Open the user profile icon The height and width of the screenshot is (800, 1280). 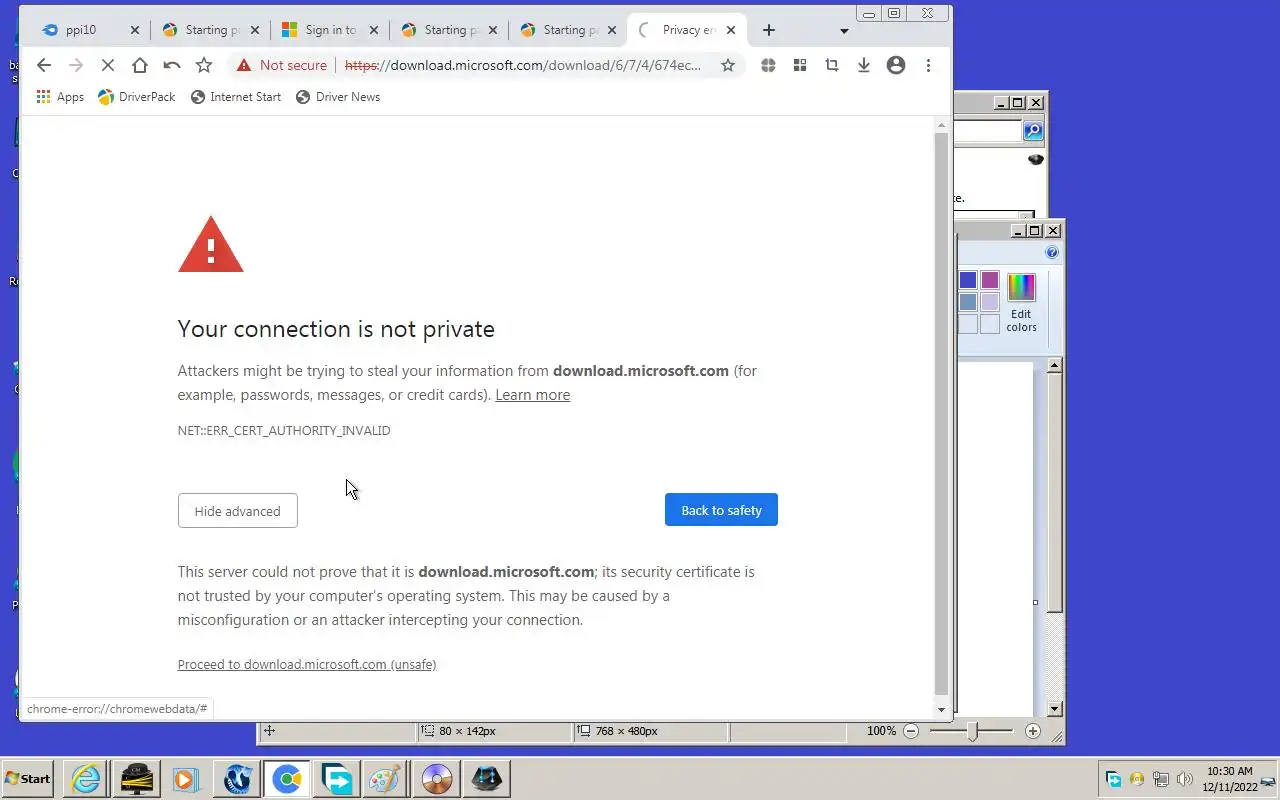pos(896,65)
